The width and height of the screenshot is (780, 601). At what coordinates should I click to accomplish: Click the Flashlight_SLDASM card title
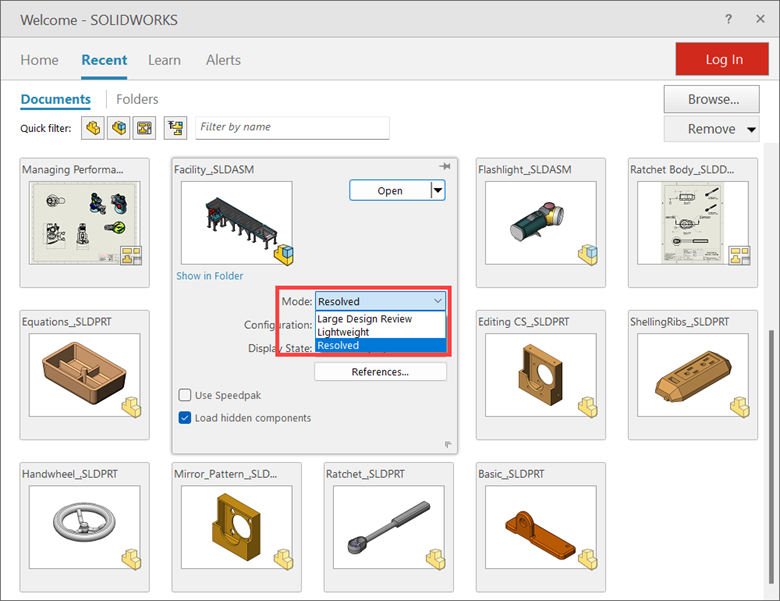(525, 170)
